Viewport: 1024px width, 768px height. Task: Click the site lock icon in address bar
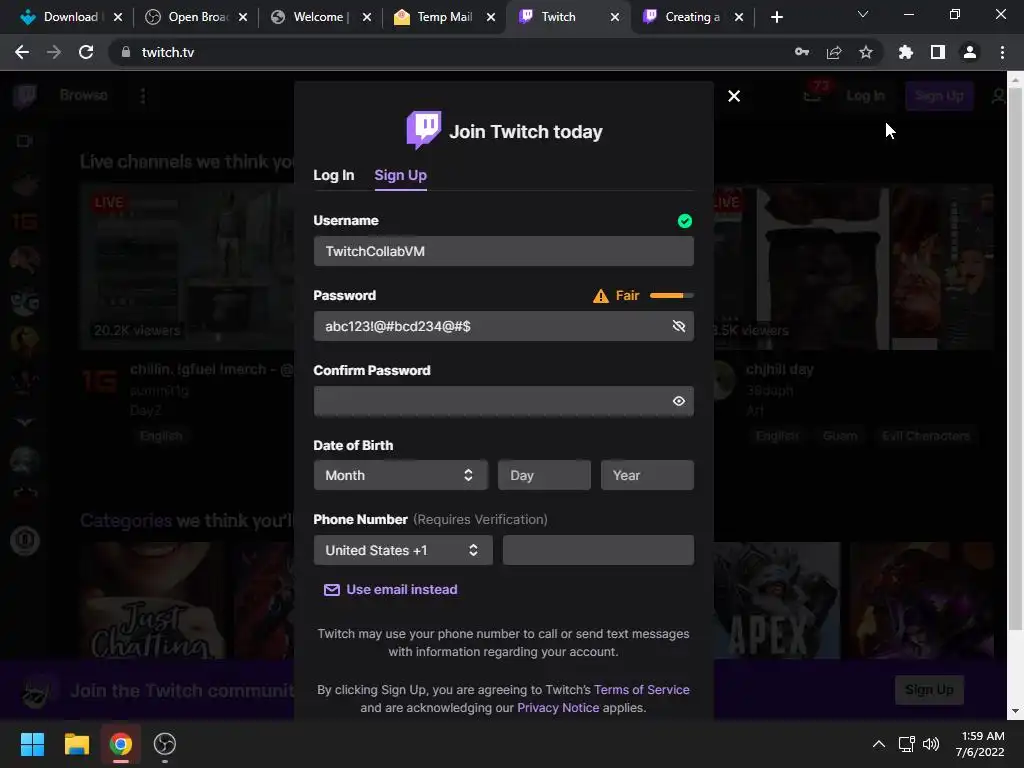pos(125,52)
